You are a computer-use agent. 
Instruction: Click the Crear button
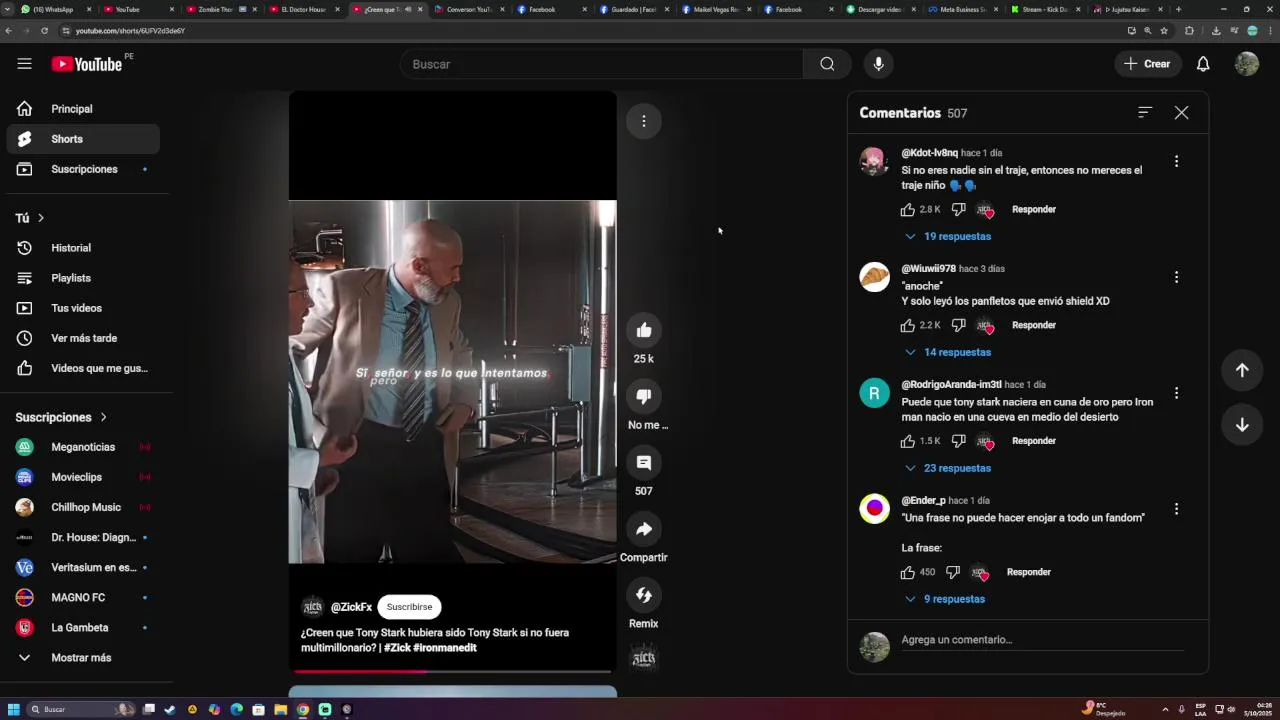coord(1147,64)
